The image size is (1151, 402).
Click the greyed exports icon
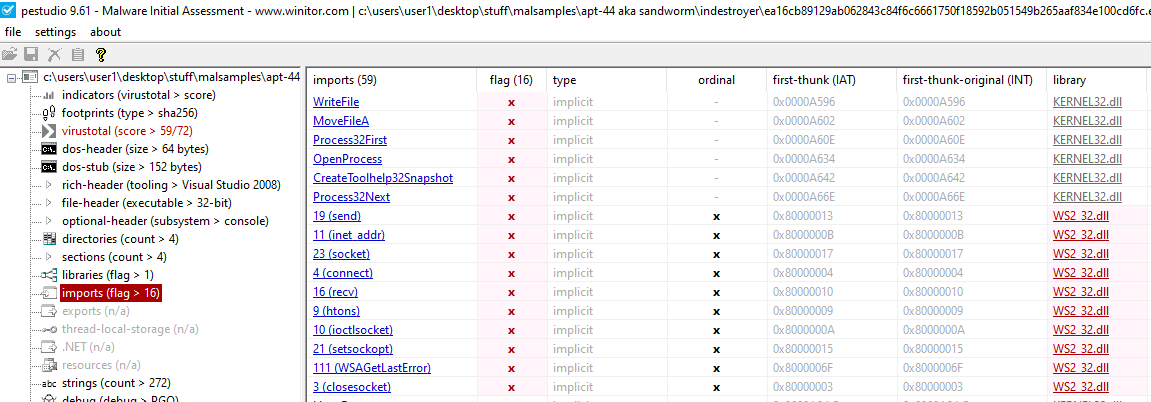(49, 311)
